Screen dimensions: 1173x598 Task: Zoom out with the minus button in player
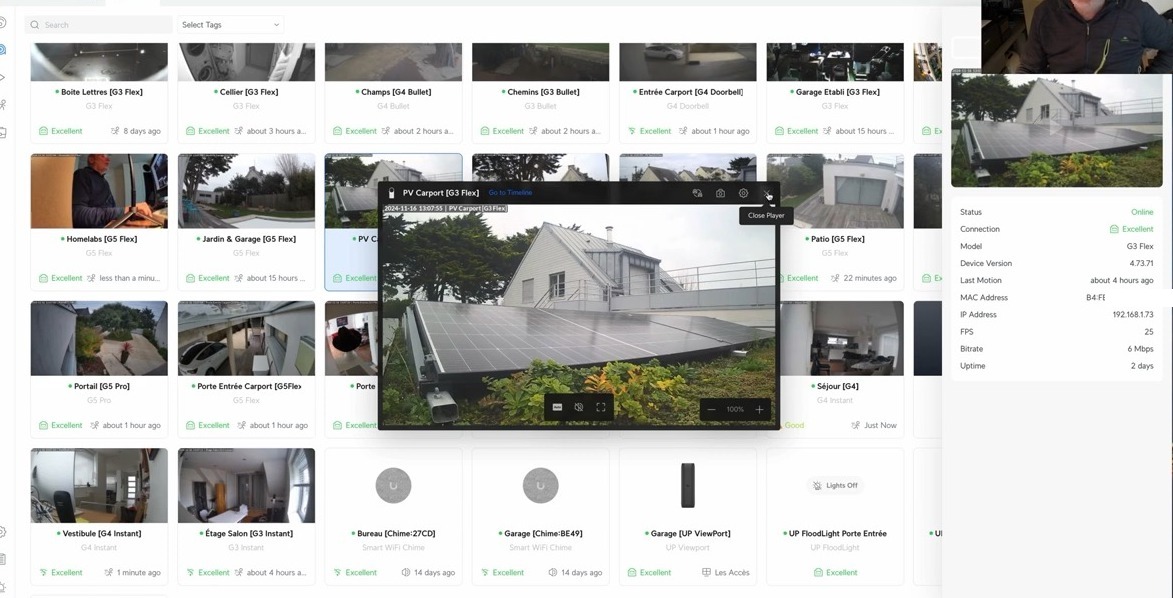pyautogui.click(x=711, y=409)
